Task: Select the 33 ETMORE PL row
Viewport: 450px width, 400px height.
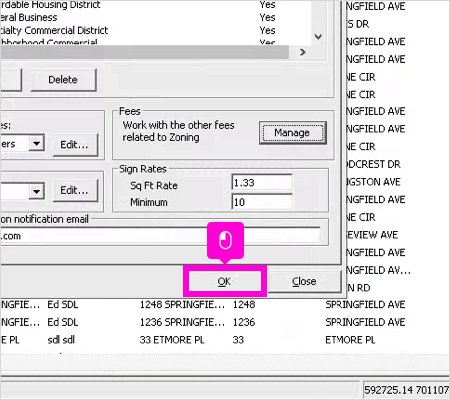Action: [x=225, y=340]
